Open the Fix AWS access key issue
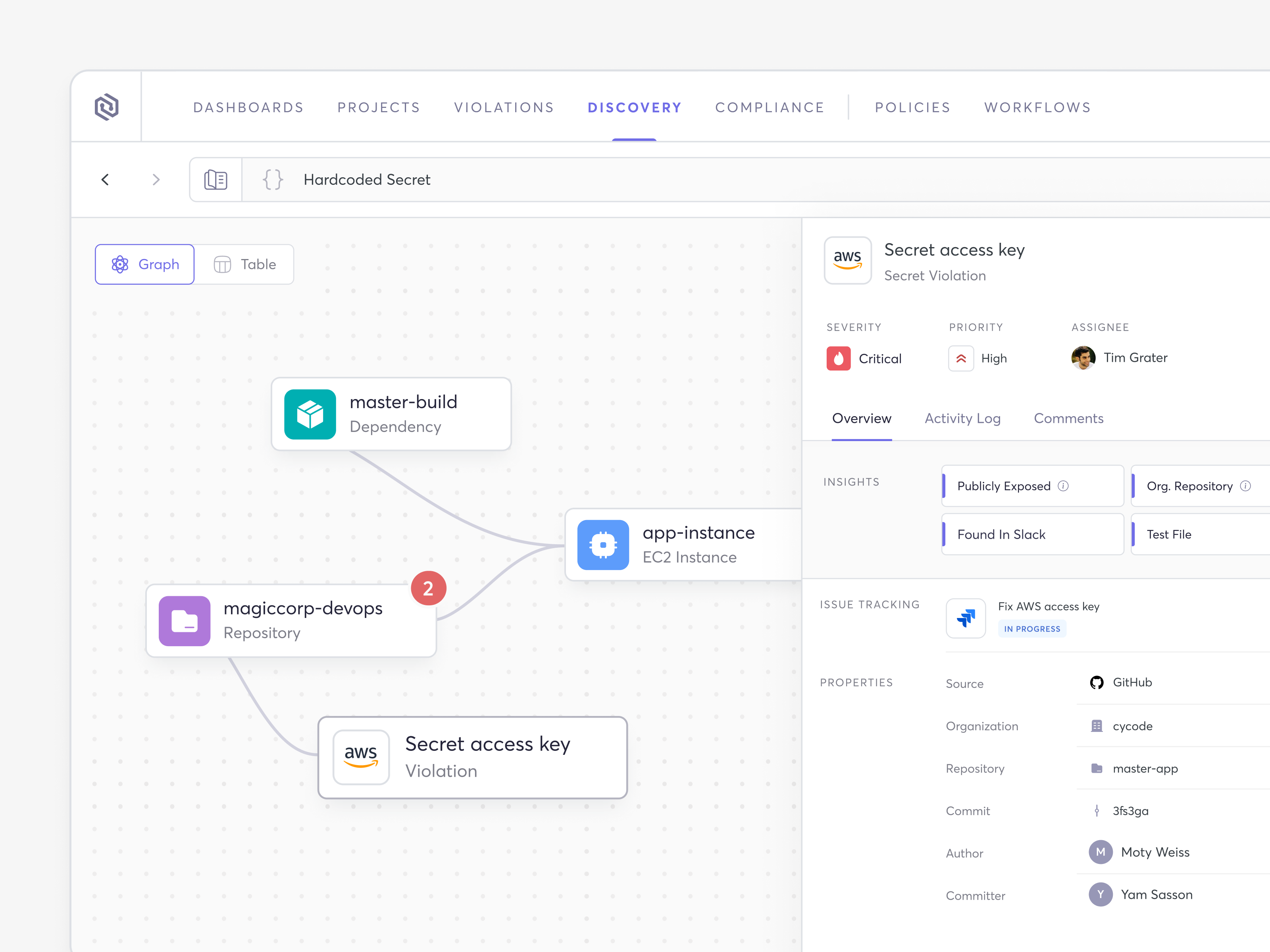This screenshot has height=952, width=1270. (x=1049, y=606)
